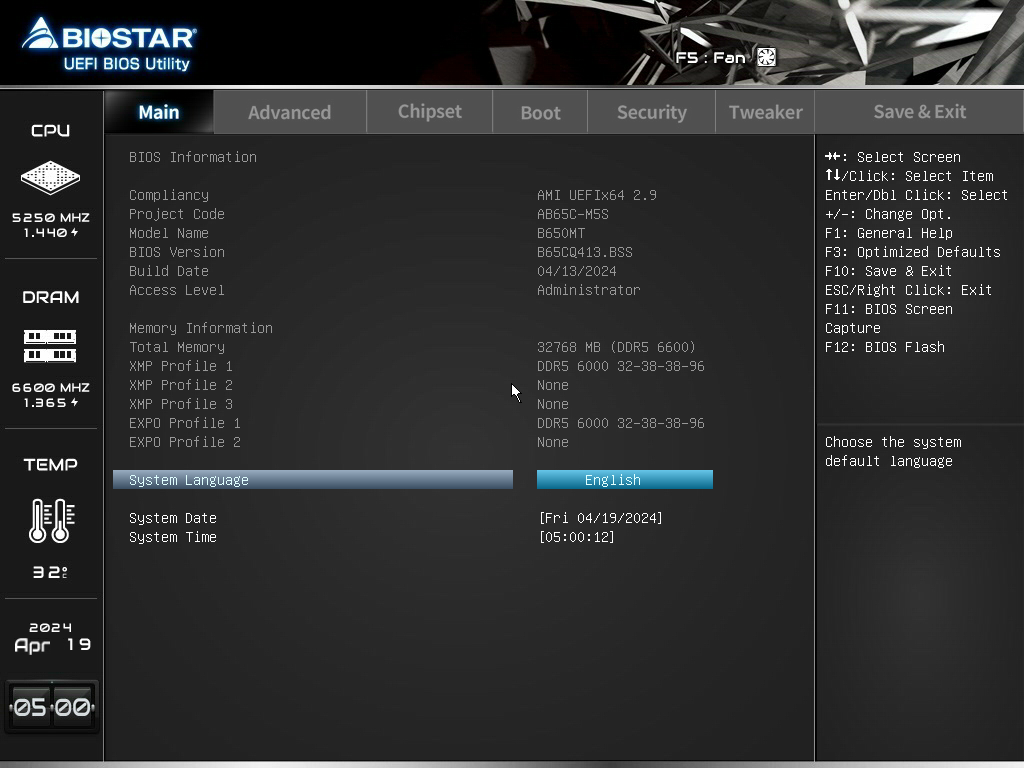Click the F11: BIOS Screen Capture hint

tap(888, 318)
